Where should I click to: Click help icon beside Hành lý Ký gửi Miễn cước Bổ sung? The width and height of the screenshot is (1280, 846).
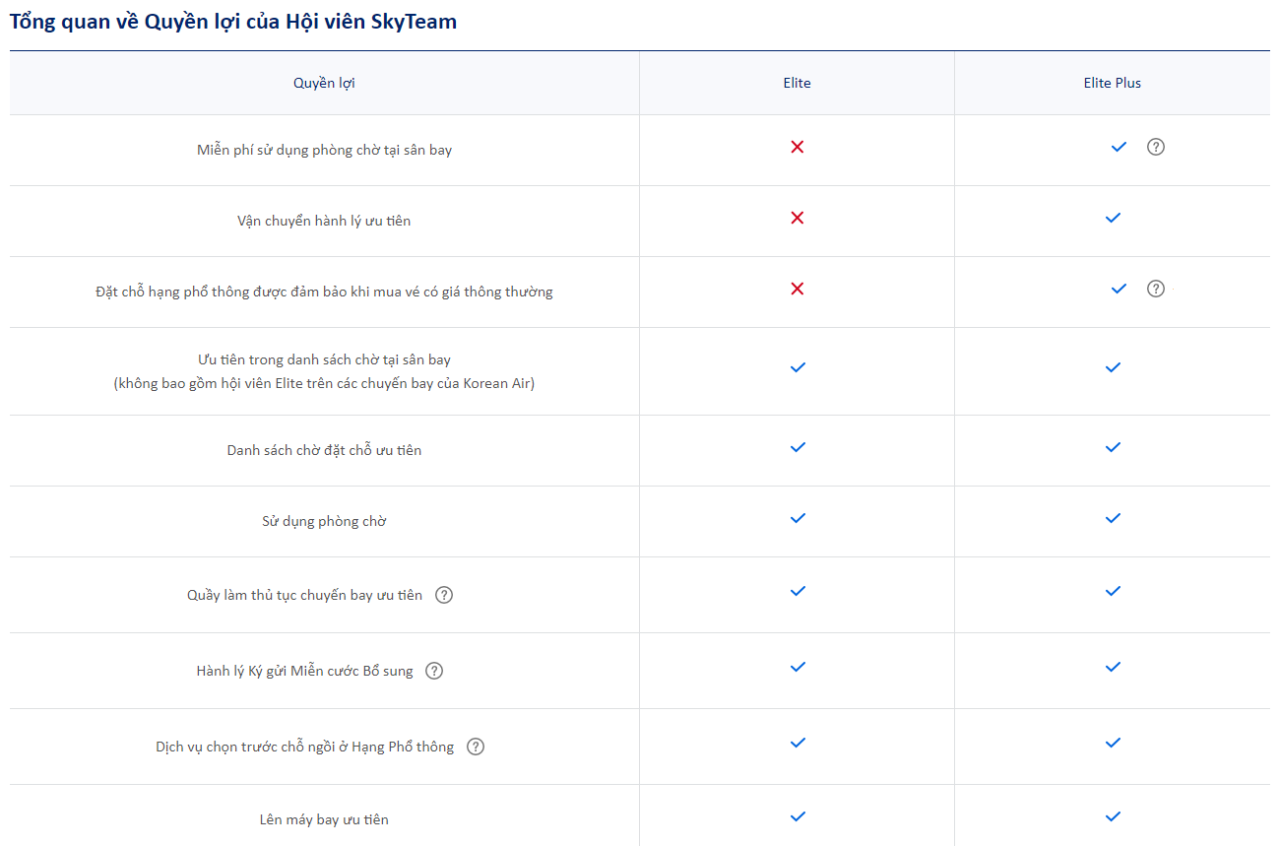click(434, 671)
